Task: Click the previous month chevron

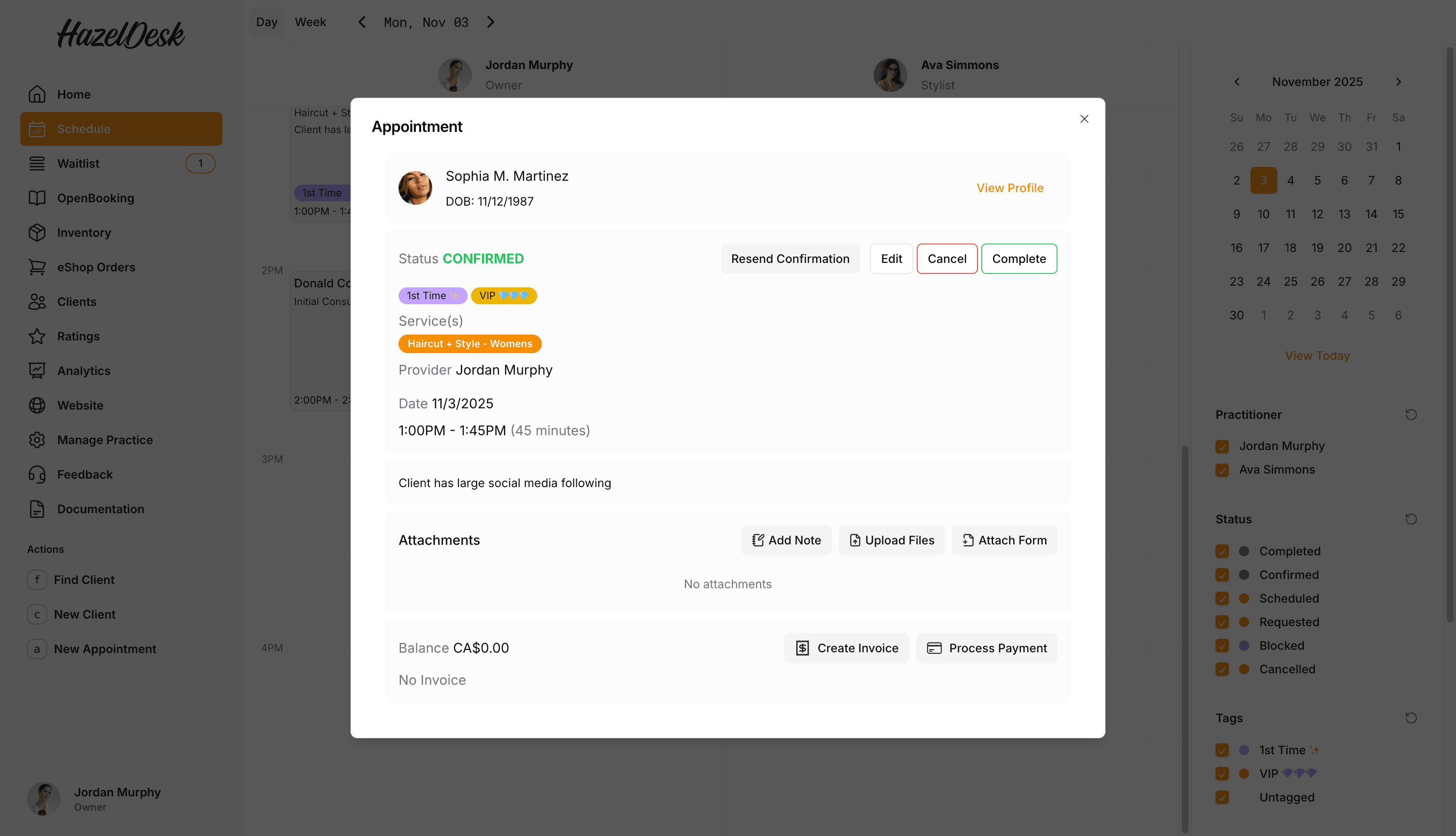Action: click(x=1237, y=81)
